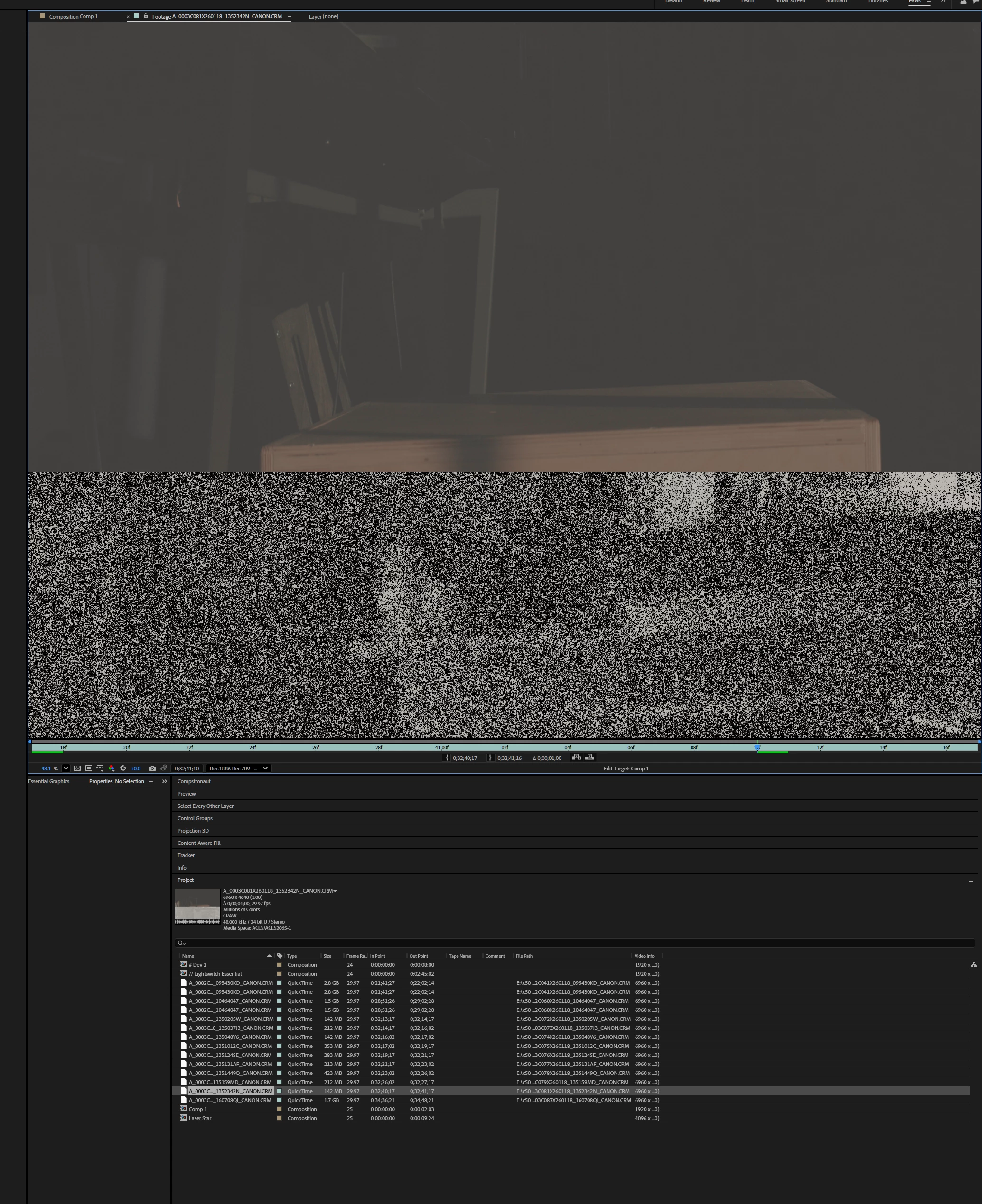Click the Project search field

[x=575, y=943]
